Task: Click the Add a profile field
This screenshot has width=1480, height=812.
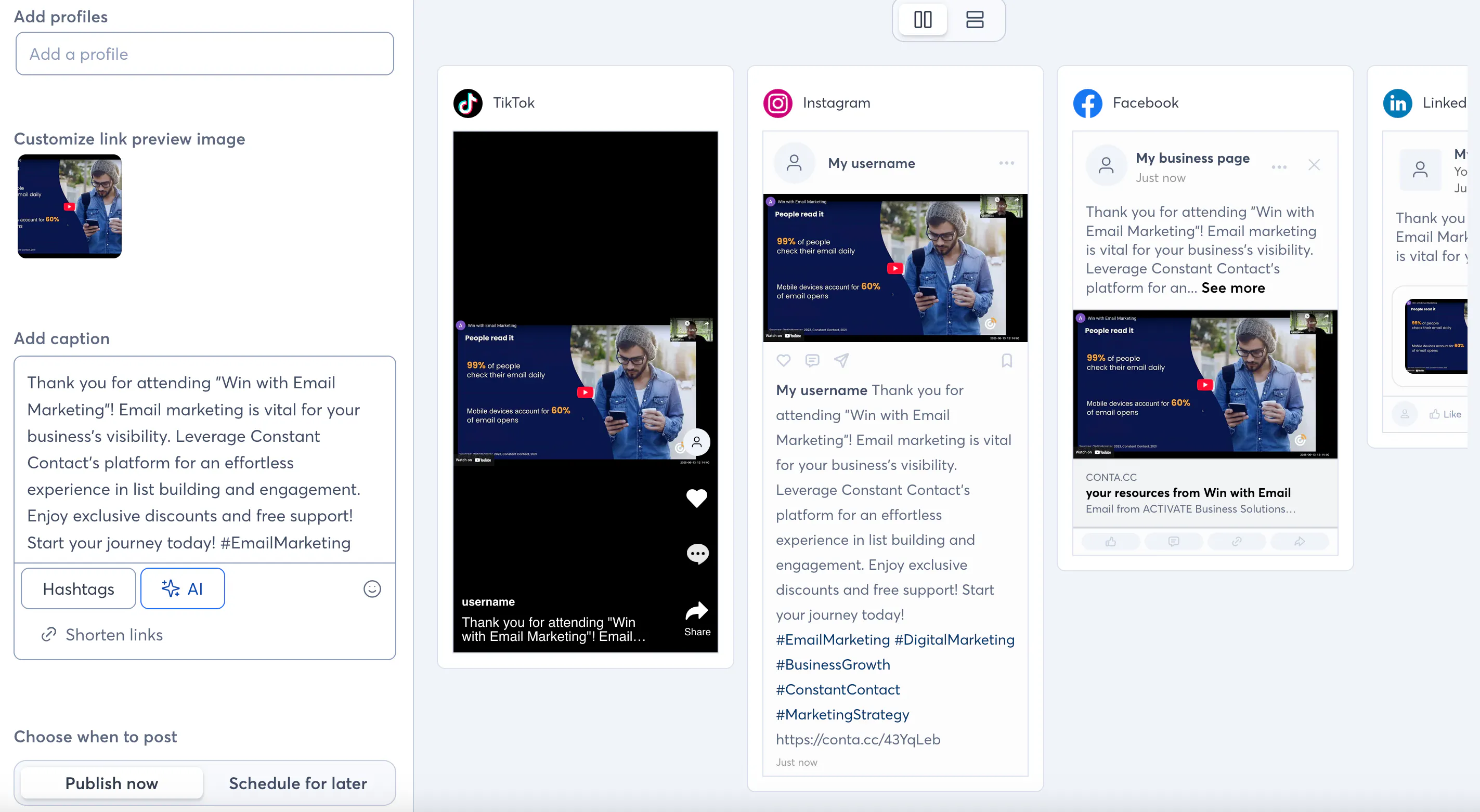Action: click(x=204, y=54)
